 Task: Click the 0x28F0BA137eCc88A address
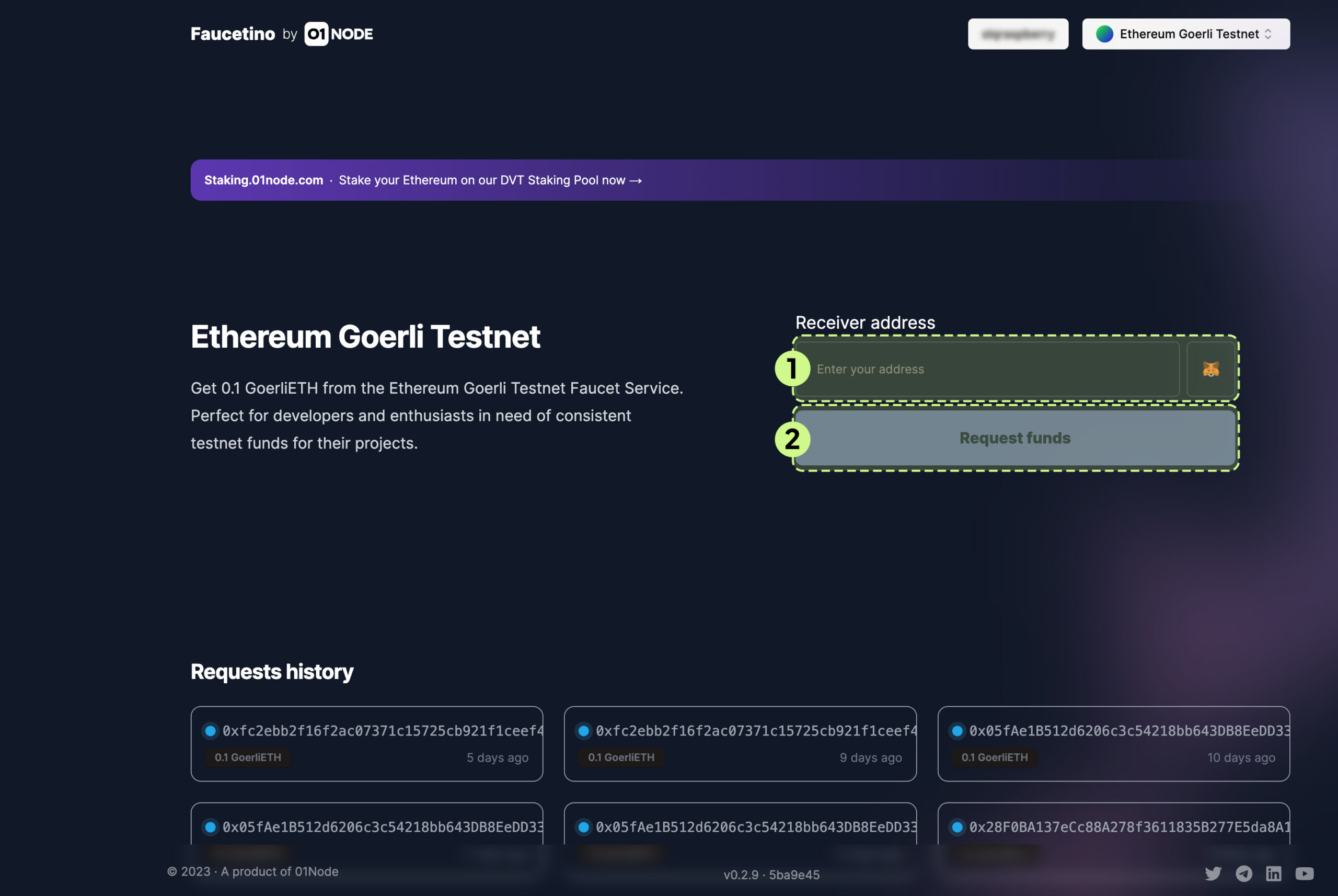pos(1129,827)
